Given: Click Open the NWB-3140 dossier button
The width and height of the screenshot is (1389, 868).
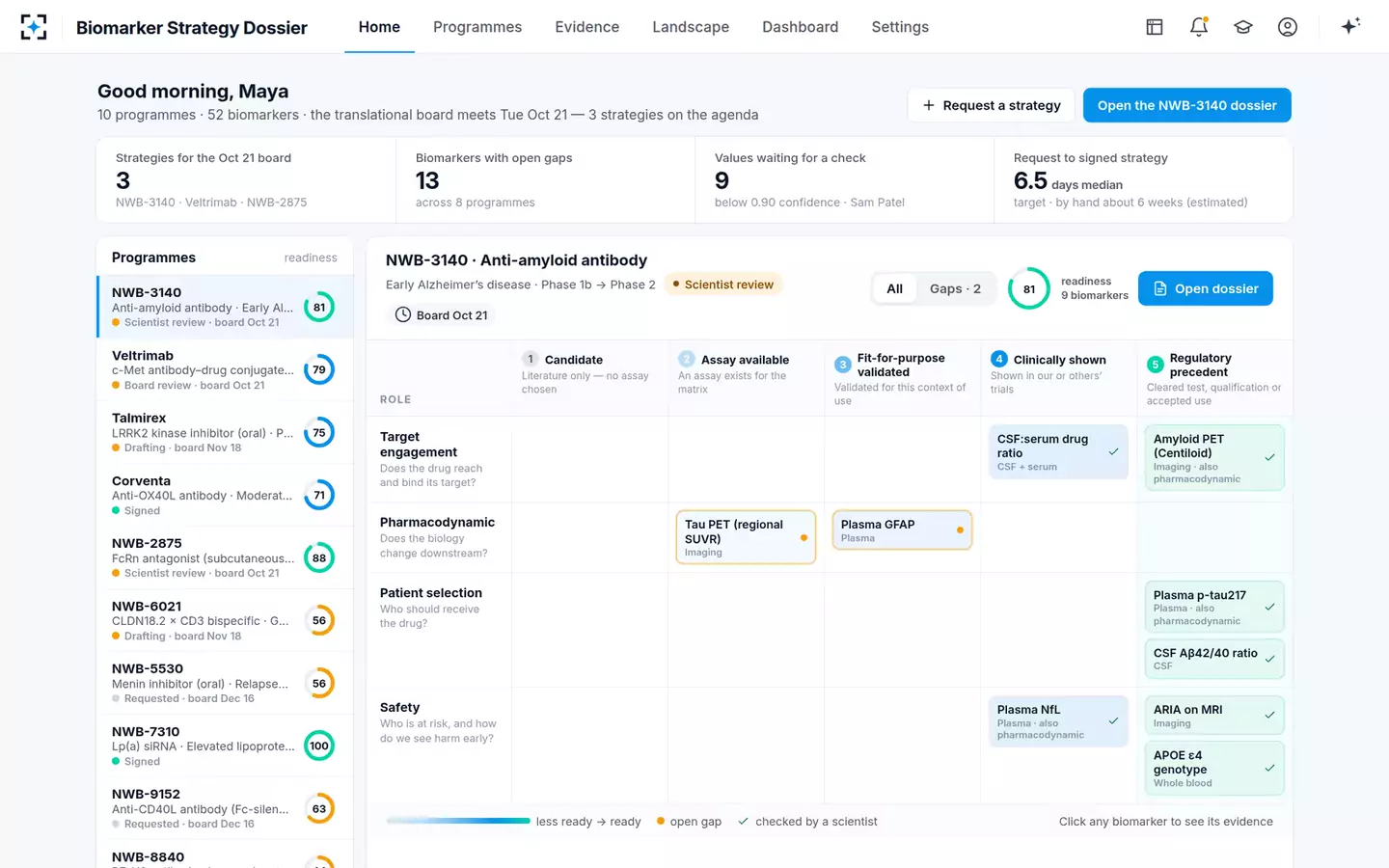Looking at the screenshot, I should (1186, 105).
